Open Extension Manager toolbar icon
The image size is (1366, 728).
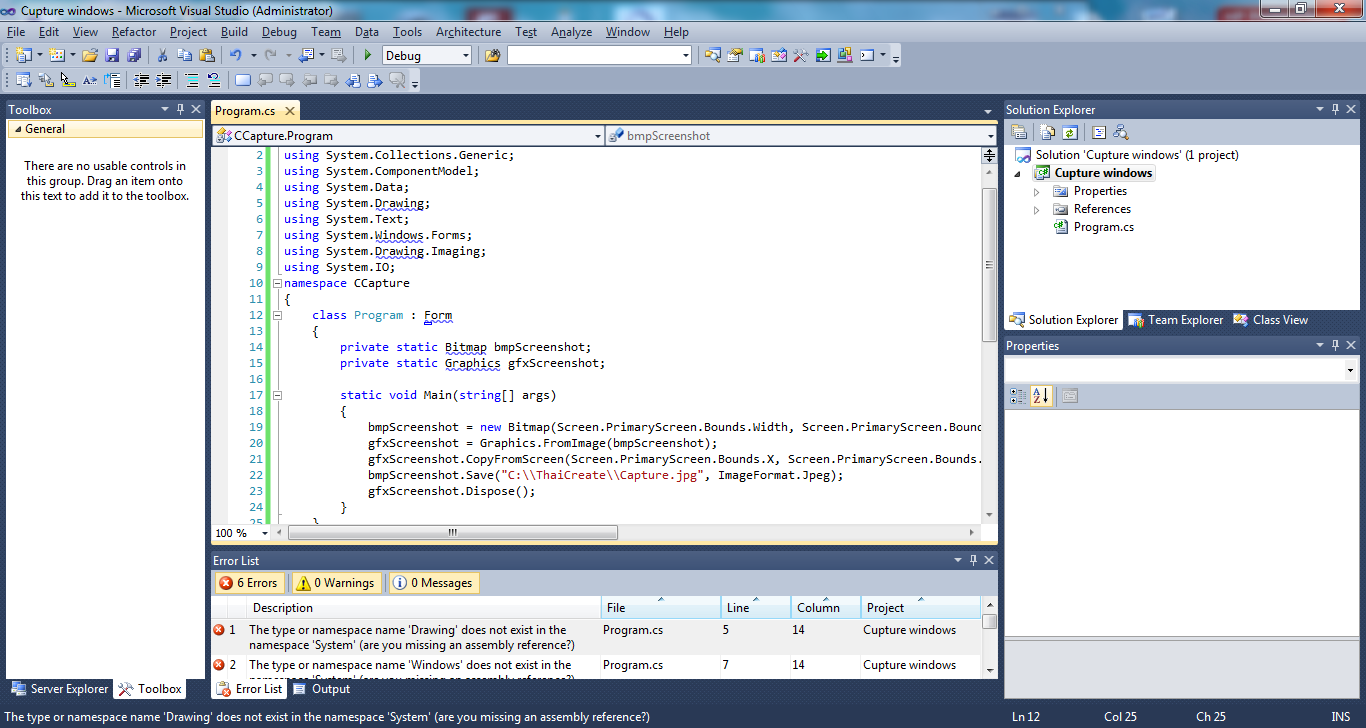[x=845, y=55]
